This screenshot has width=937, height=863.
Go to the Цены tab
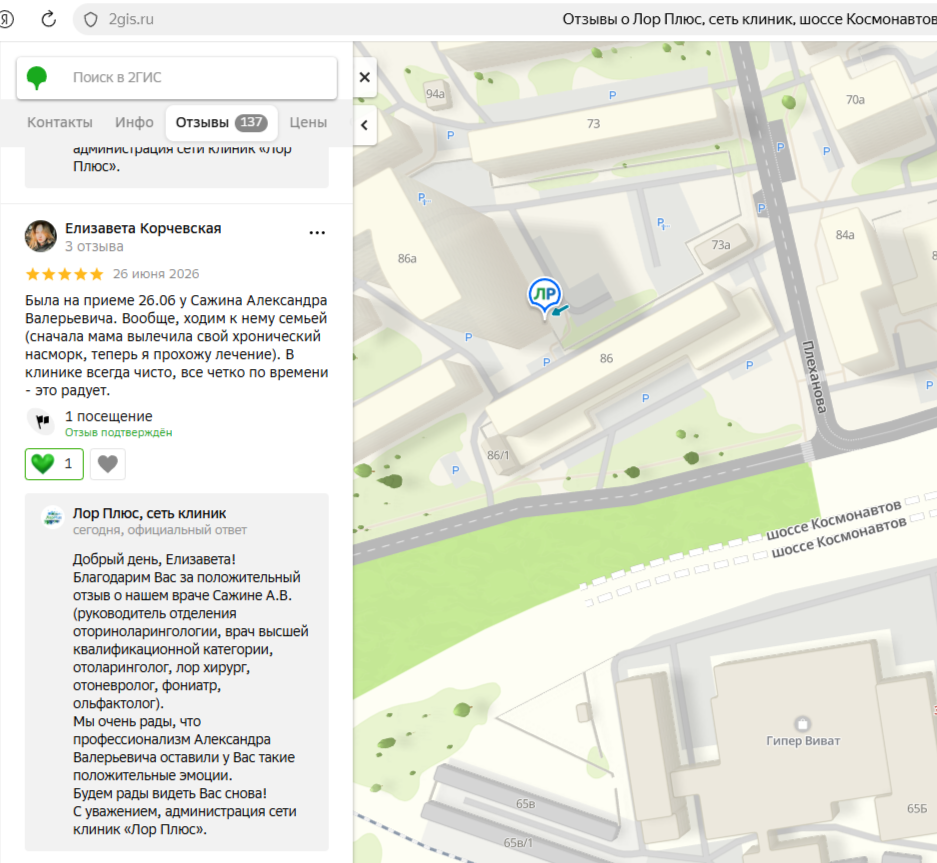pos(308,123)
